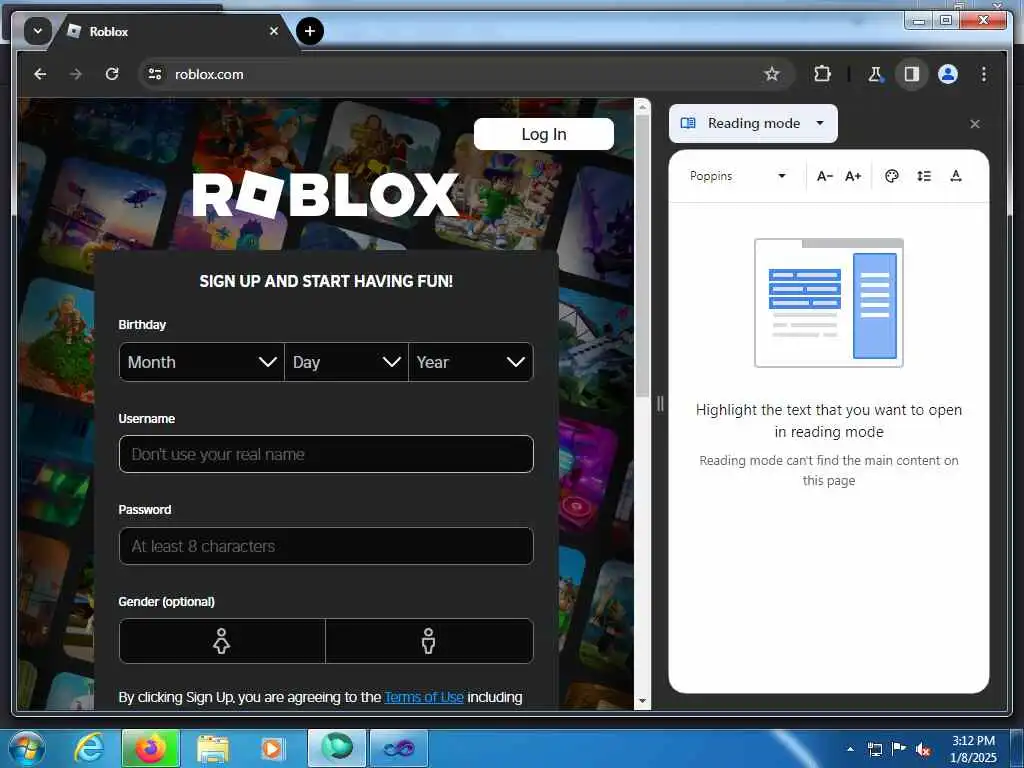Open the Chrome three-dot menu
Viewport: 1024px width, 768px height.
(x=984, y=74)
